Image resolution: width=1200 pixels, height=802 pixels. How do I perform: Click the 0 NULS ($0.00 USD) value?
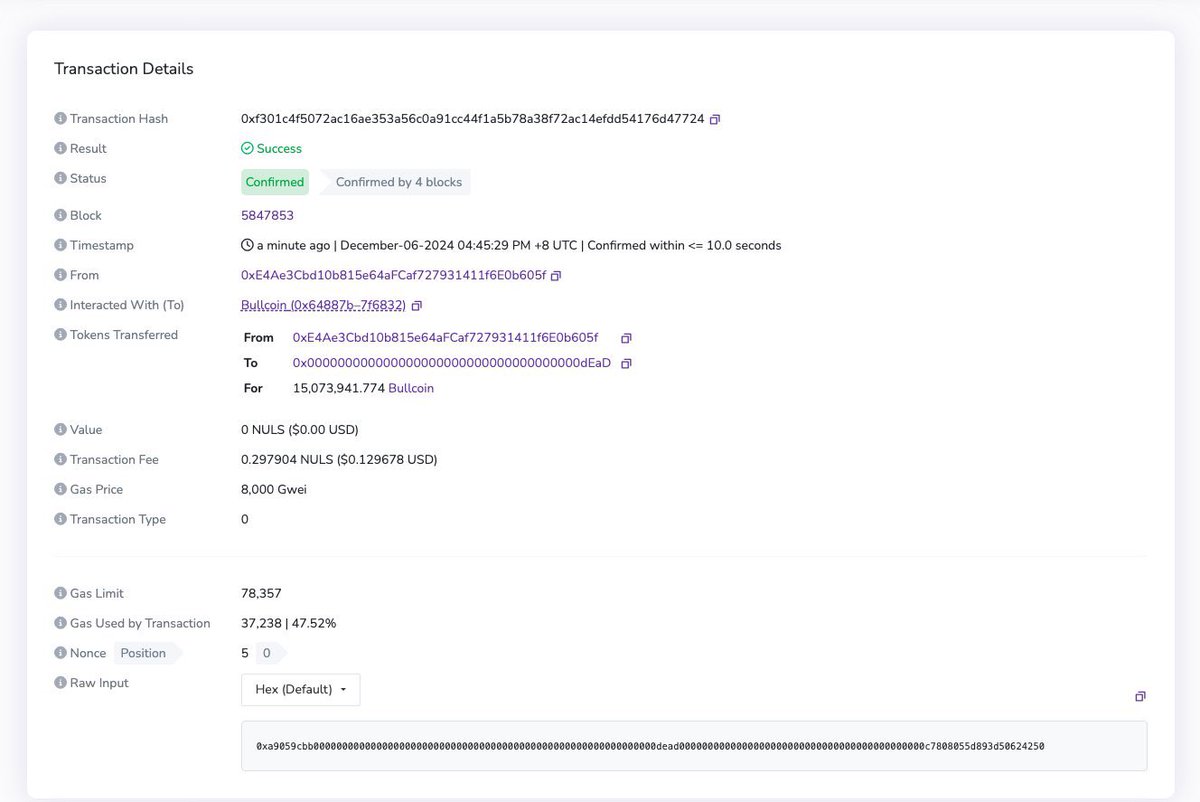click(x=300, y=430)
